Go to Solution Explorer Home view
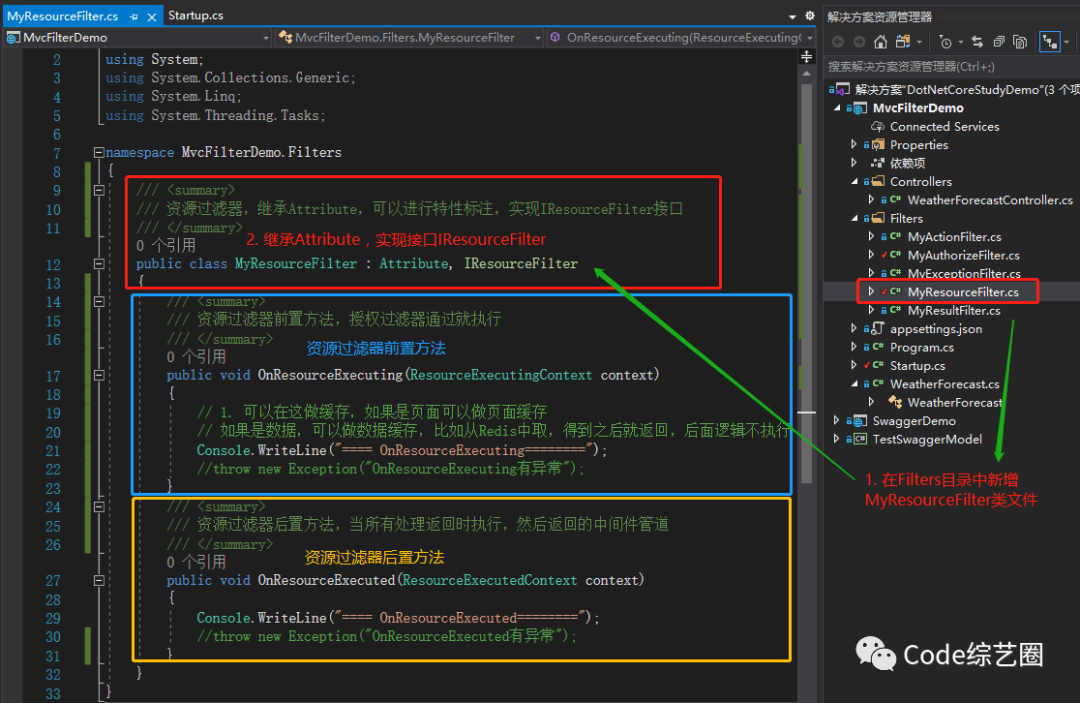The height and width of the screenshot is (703, 1080). click(x=880, y=42)
